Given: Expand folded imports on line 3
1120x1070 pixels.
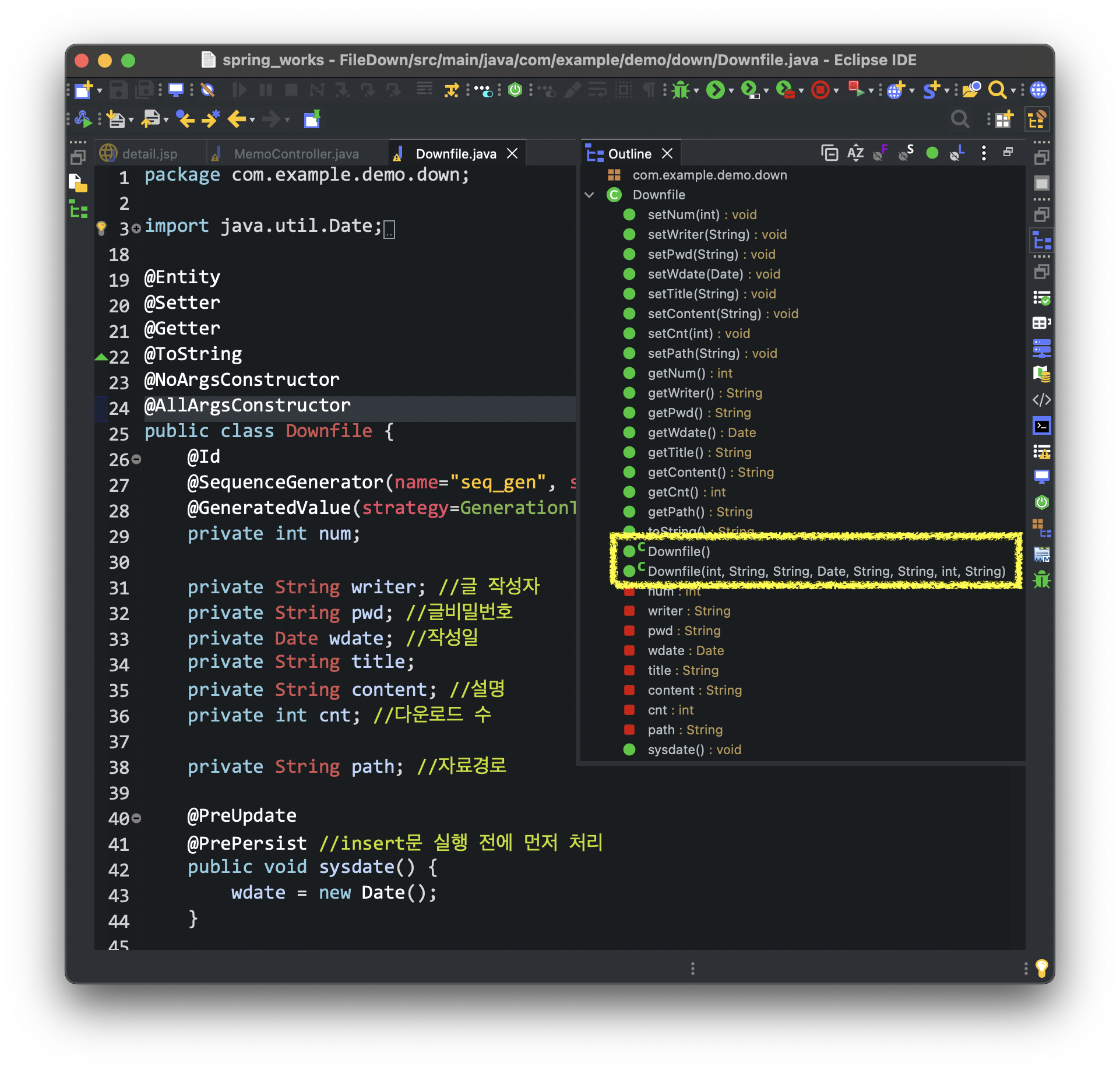Looking at the screenshot, I should (x=136, y=228).
